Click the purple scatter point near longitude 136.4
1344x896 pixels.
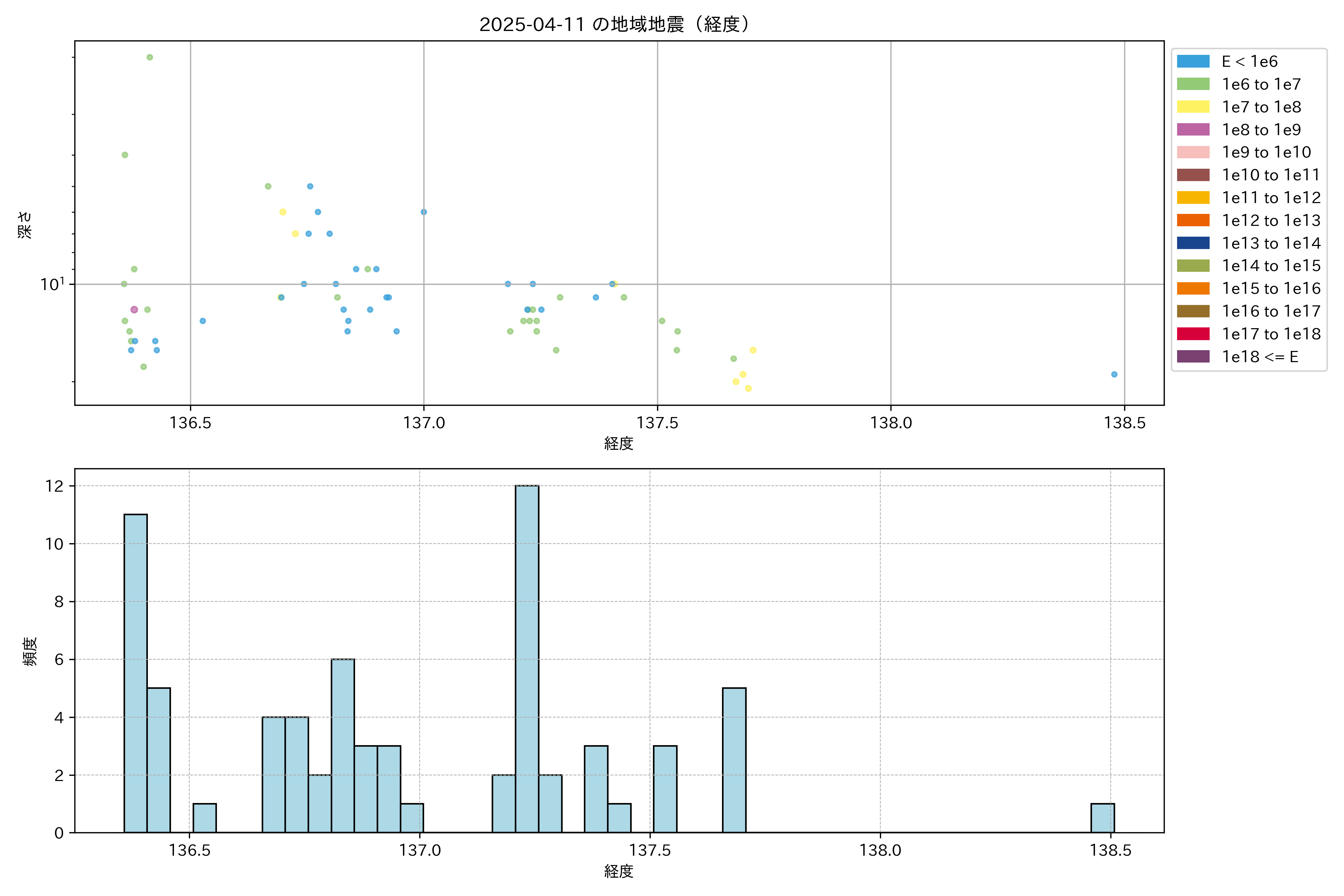click(134, 310)
